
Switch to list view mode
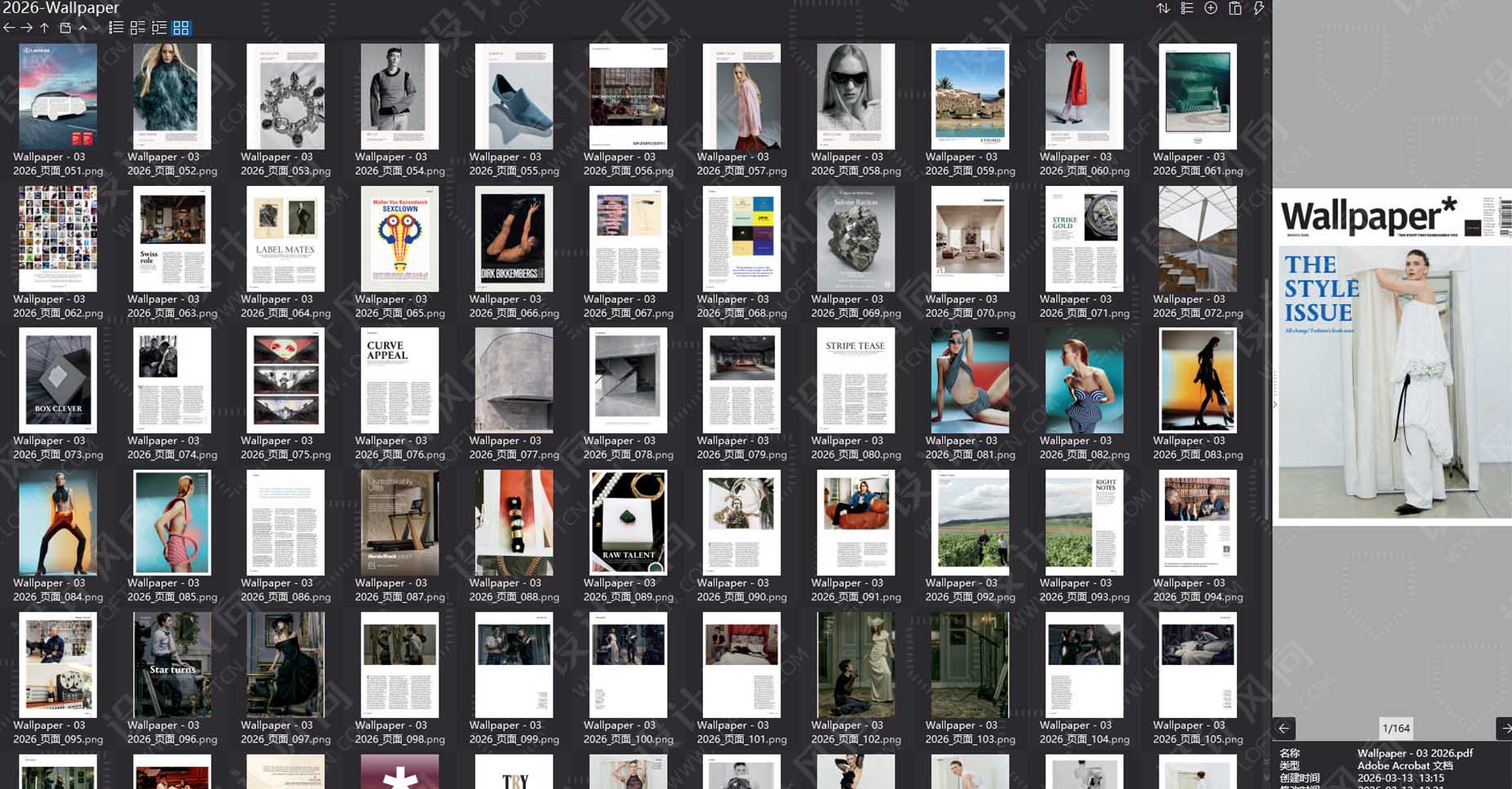point(116,28)
